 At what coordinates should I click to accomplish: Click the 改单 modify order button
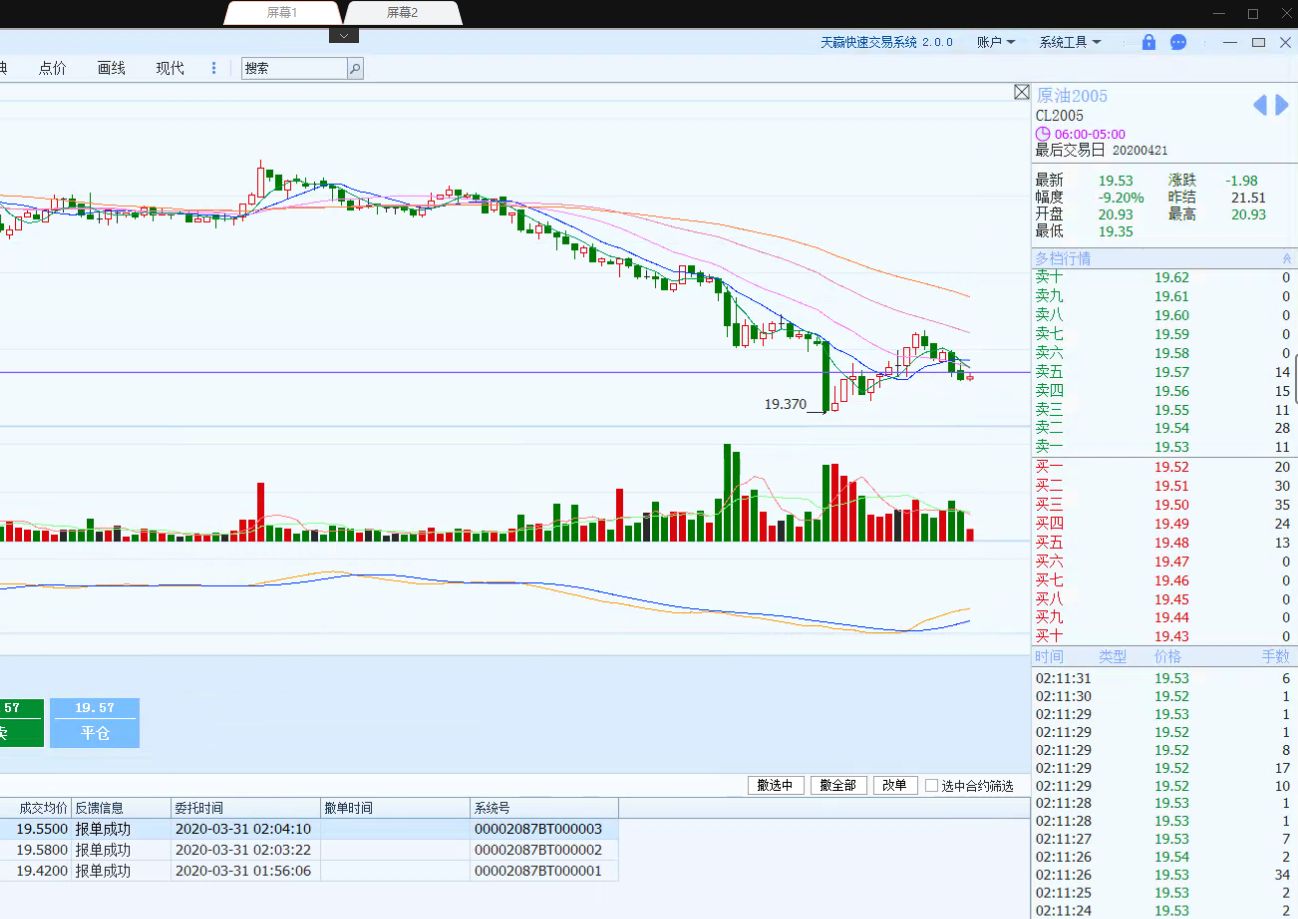895,786
